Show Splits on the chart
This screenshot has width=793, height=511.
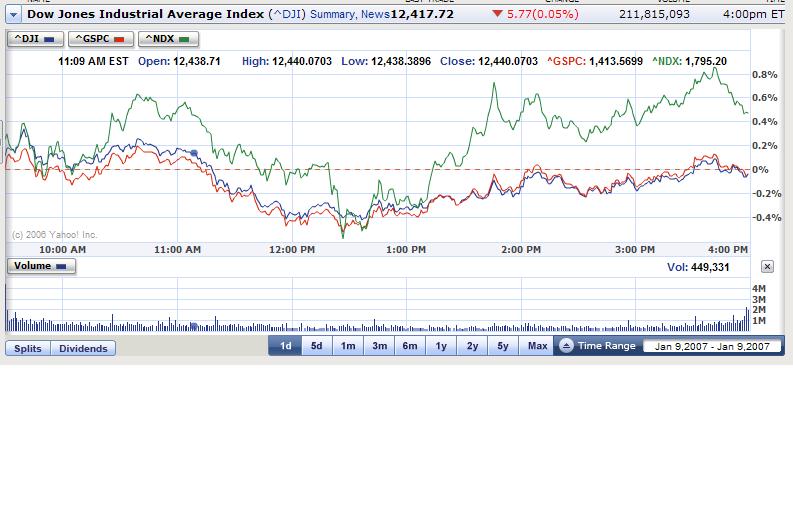tap(28, 348)
